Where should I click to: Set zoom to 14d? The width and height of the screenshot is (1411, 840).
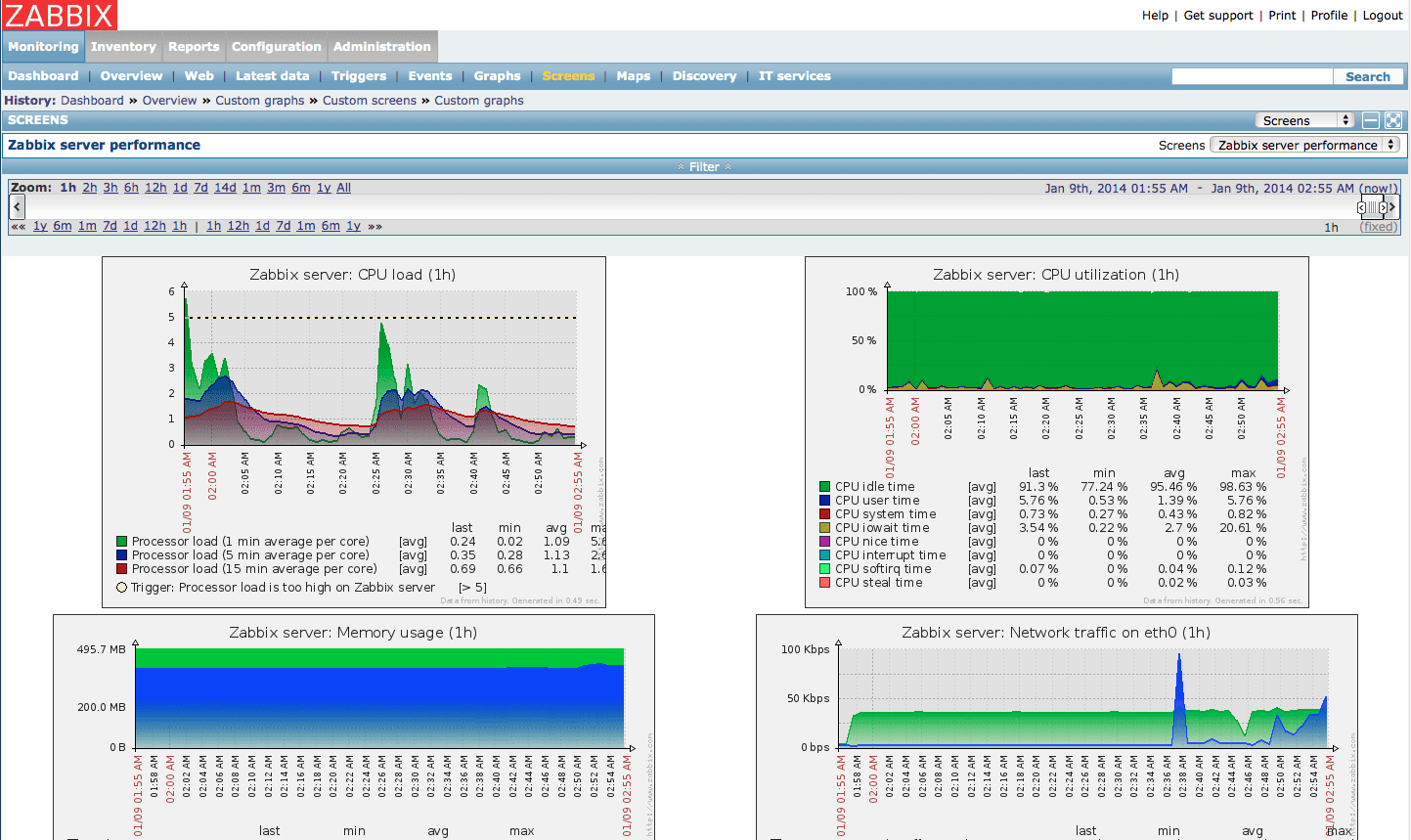[225, 188]
